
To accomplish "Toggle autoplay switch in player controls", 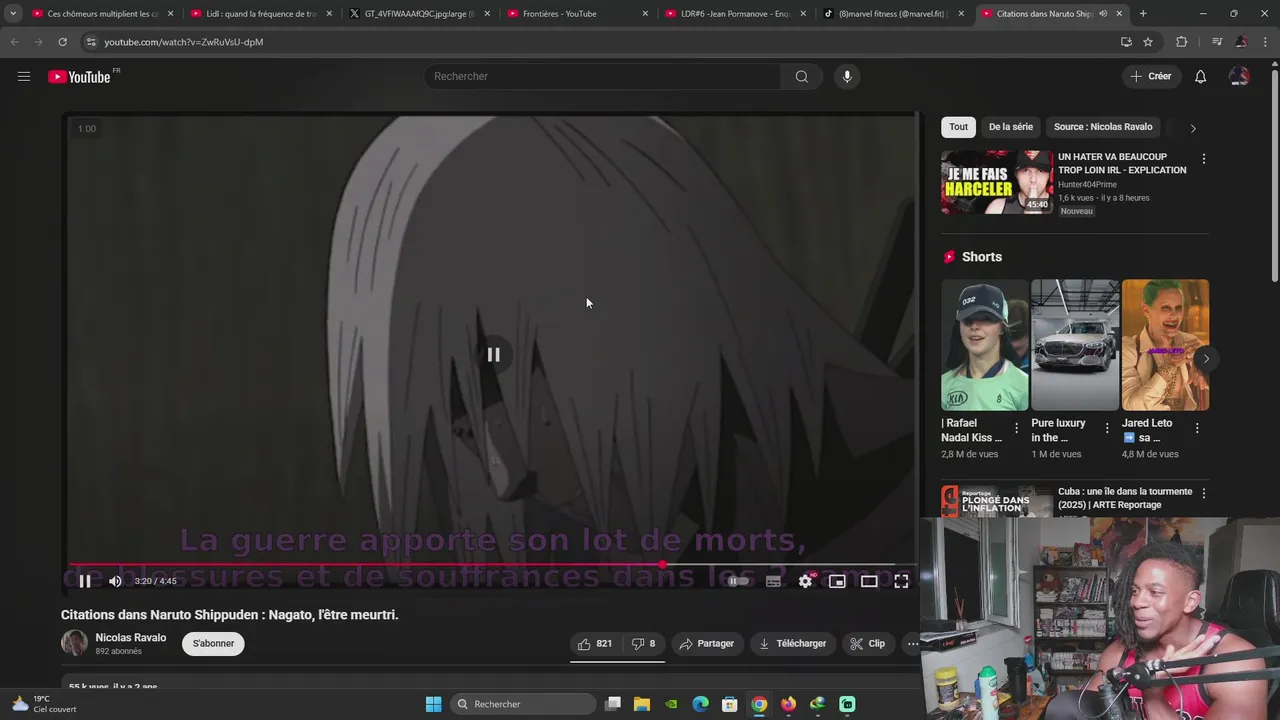I will point(738,581).
